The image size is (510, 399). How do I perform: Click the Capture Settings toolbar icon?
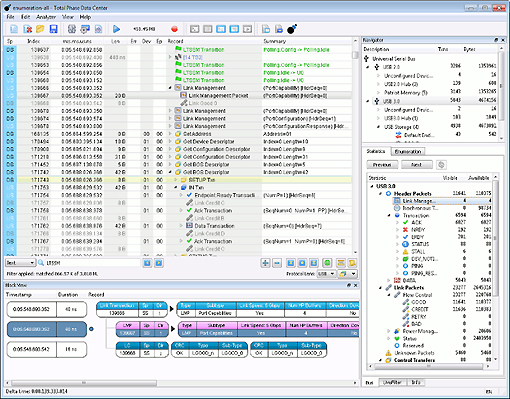(x=98, y=29)
